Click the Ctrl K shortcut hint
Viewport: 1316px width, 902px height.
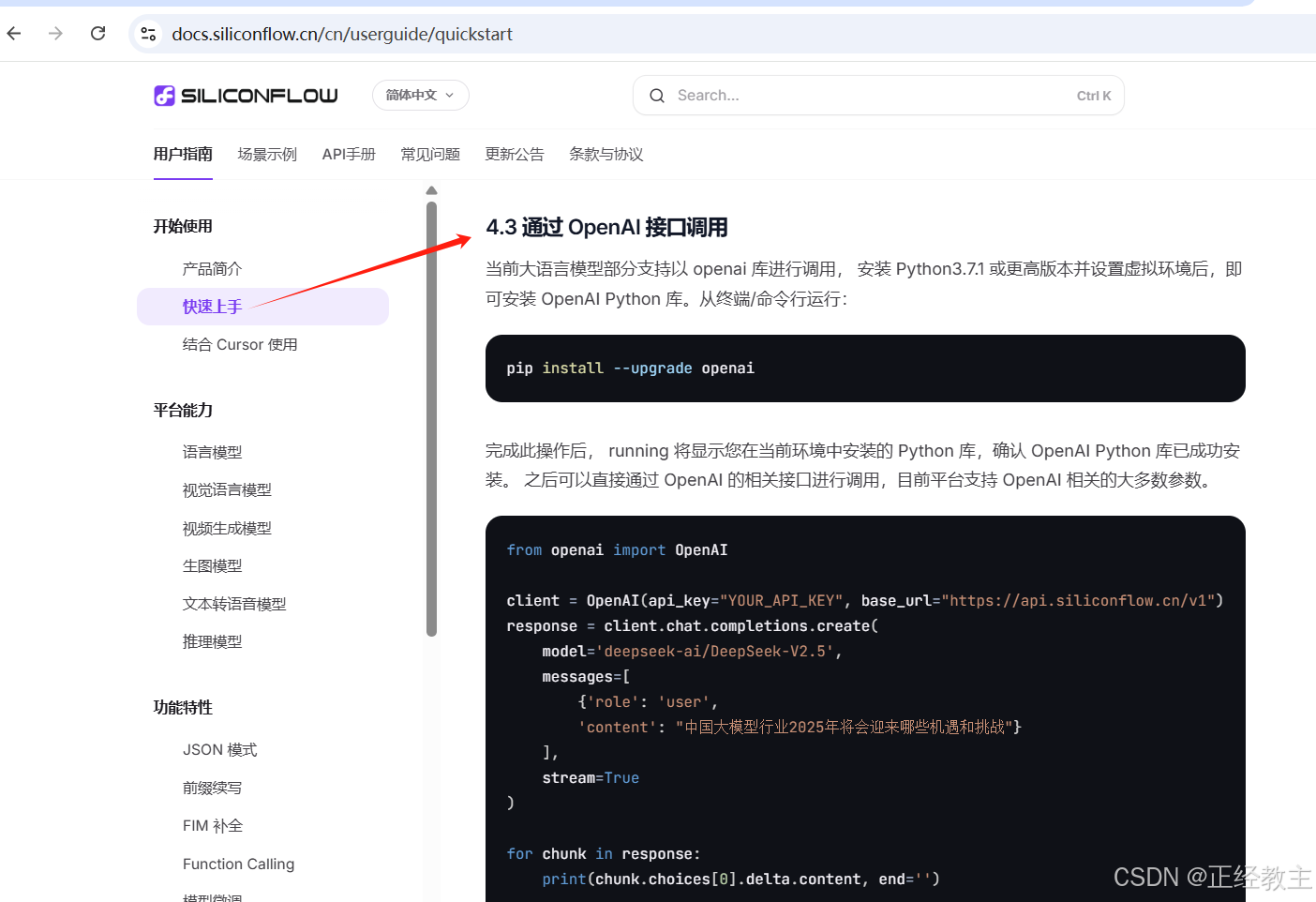click(x=1094, y=96)
